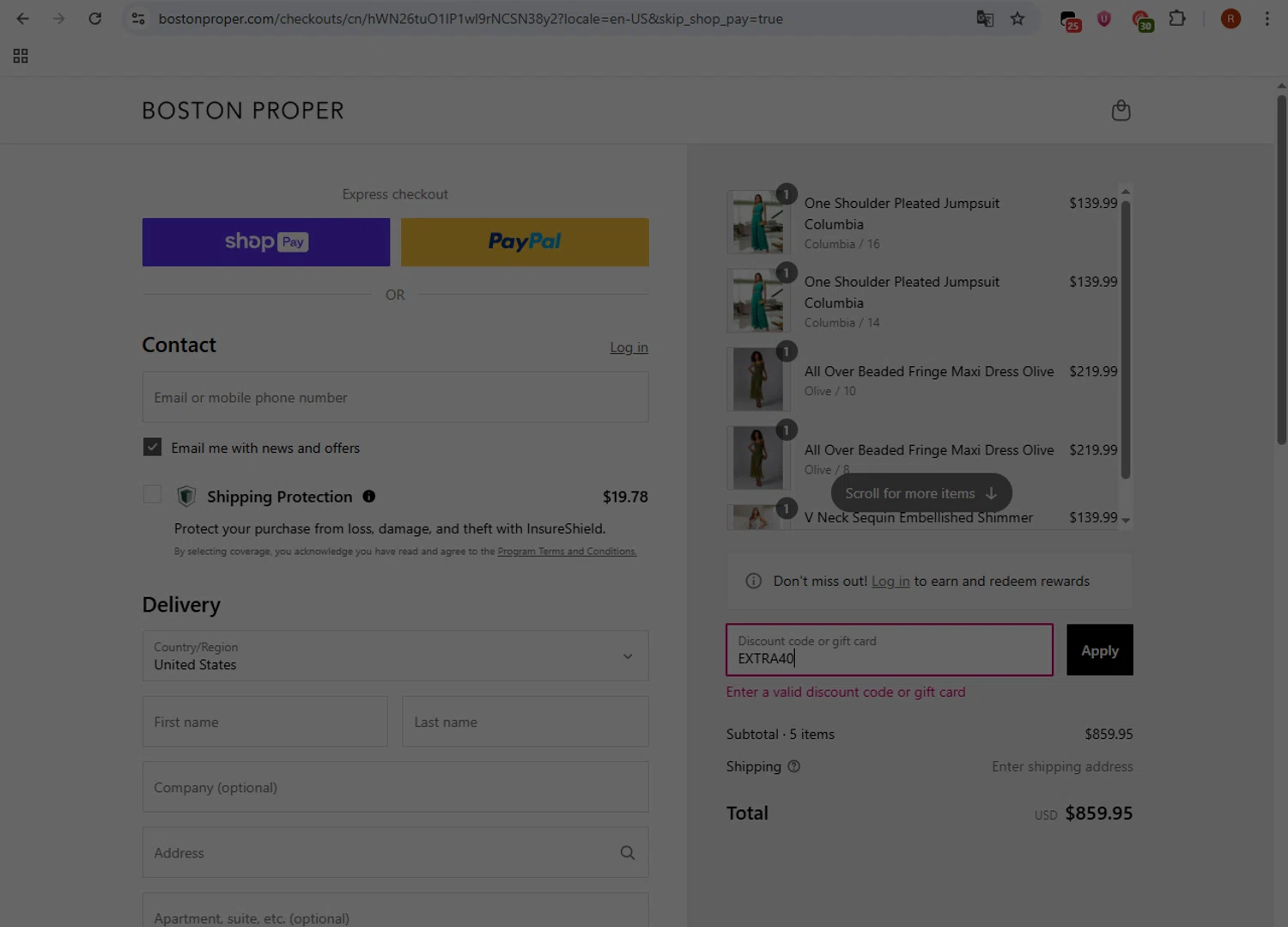Focus the Company (optional) field
Image resolution: width=1288 pixels, height=927 pixels.
(395, 787)
